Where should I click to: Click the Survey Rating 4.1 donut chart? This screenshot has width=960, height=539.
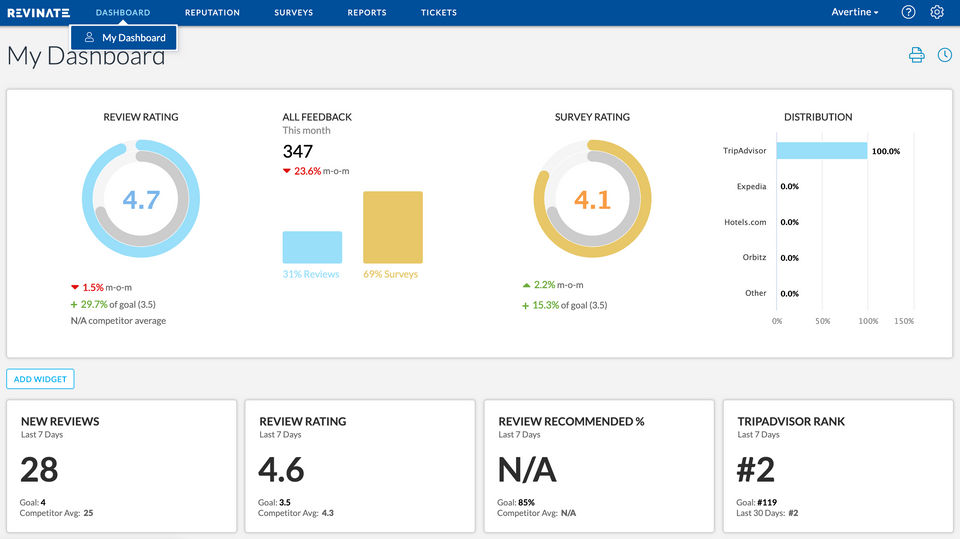pyautogui.click(x=592, y=199)
